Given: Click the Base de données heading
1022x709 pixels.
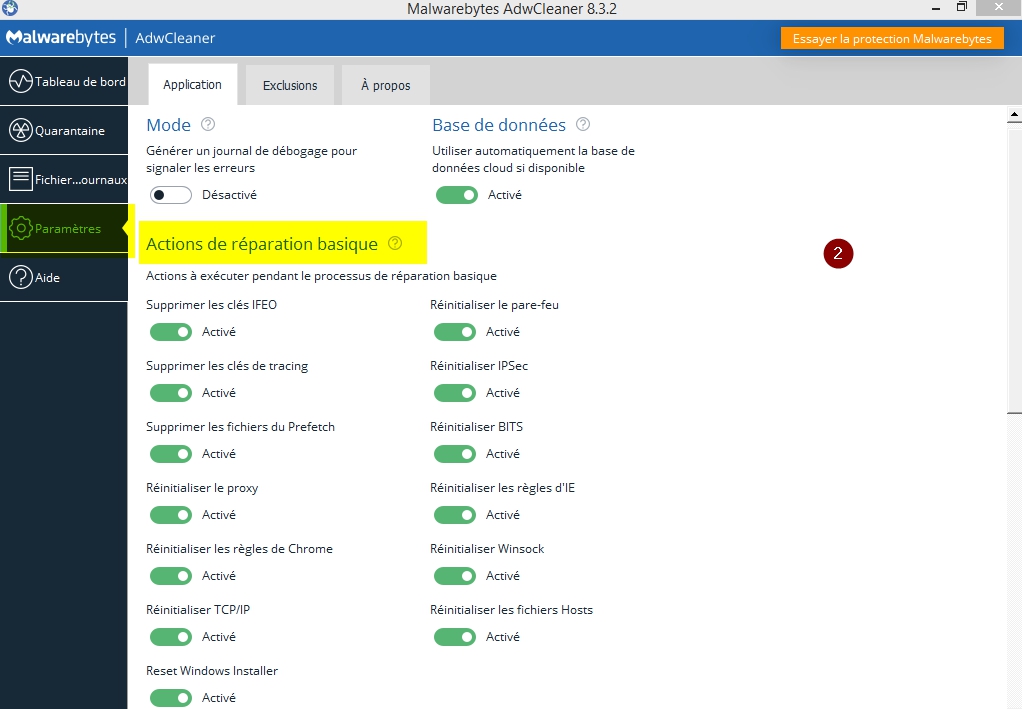Looking at the screenshot, I should [x=499, y=124].
